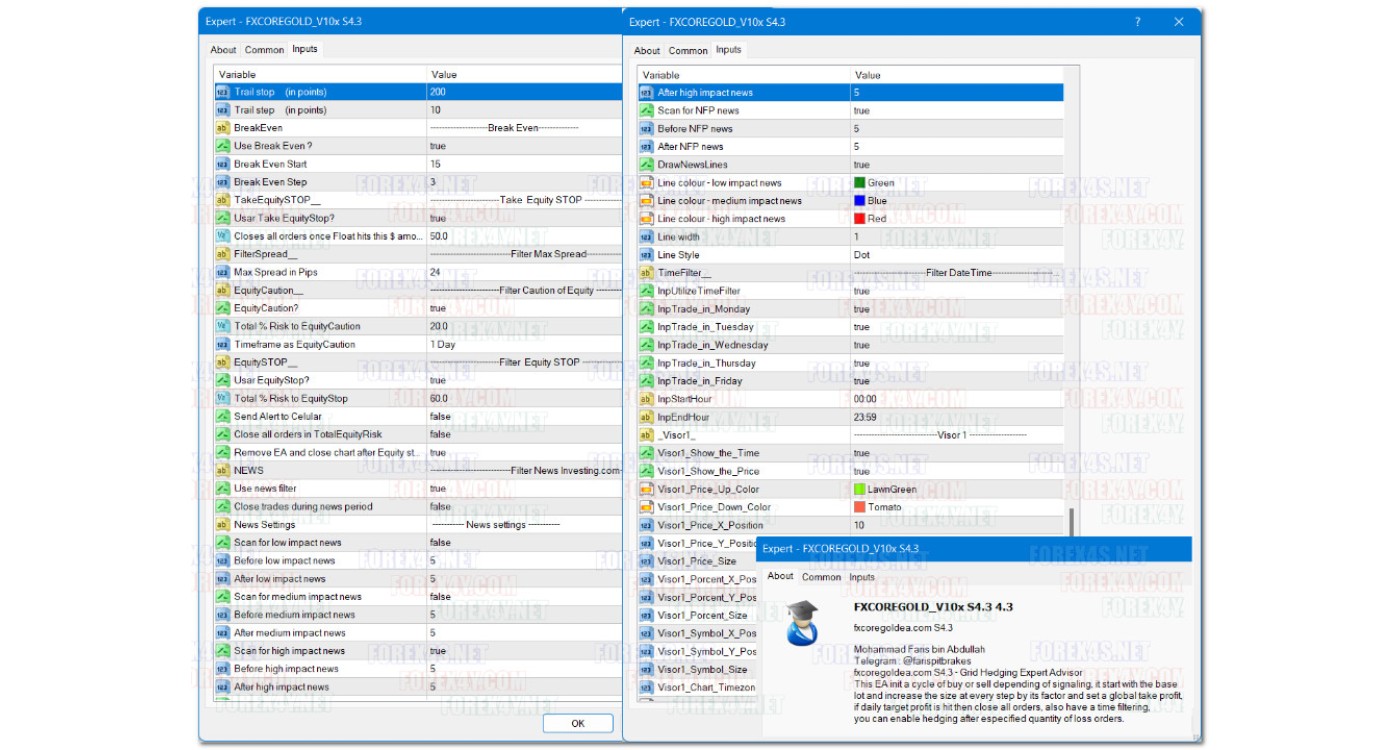Image resolution: width=1400 pixels, height=750 pixels.
Task: Click the Visor1_Price_Up_Color row icon
Action: click(x=646, y=489)
